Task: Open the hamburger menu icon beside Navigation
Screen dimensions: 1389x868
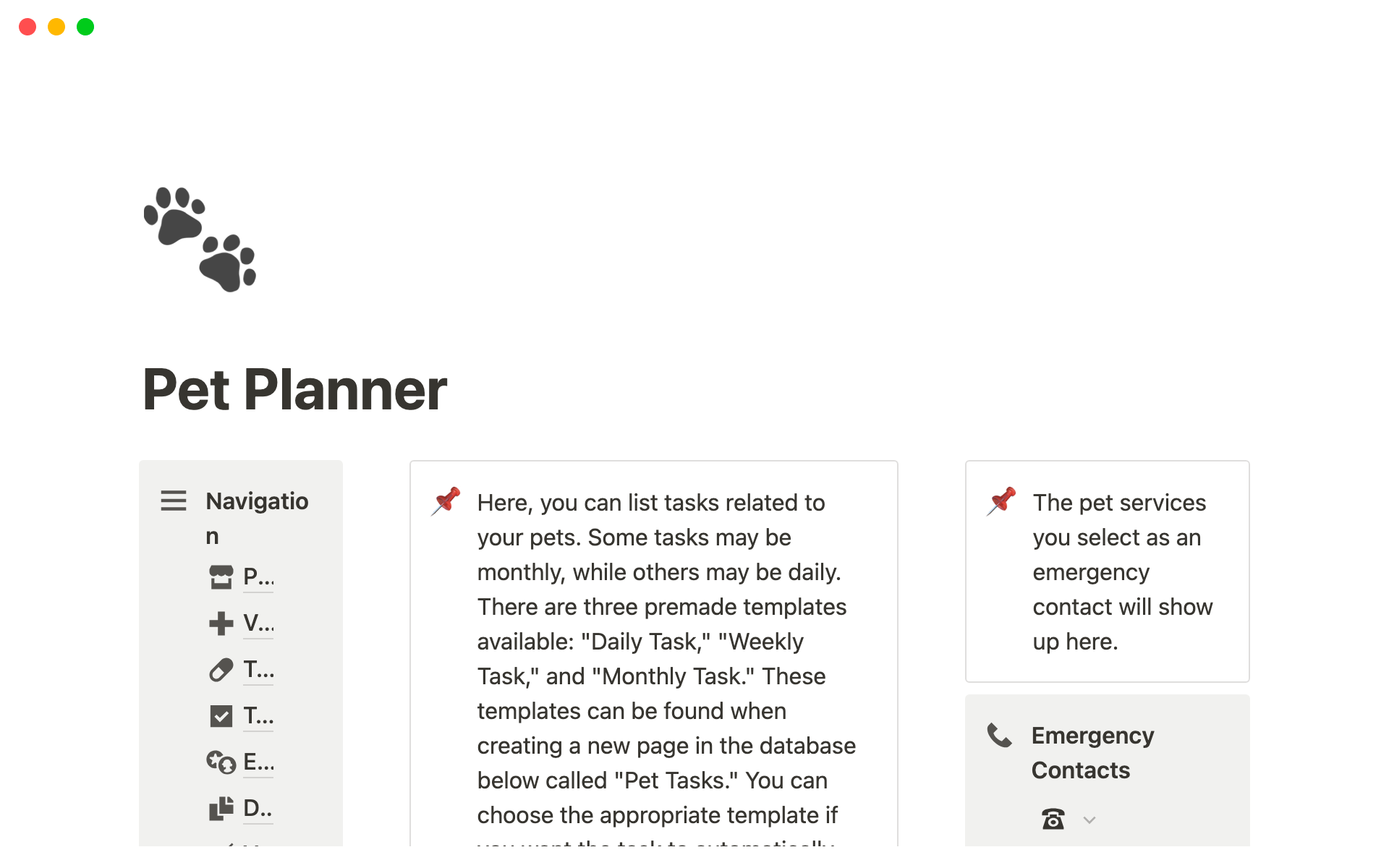Action: click(174, 501)
